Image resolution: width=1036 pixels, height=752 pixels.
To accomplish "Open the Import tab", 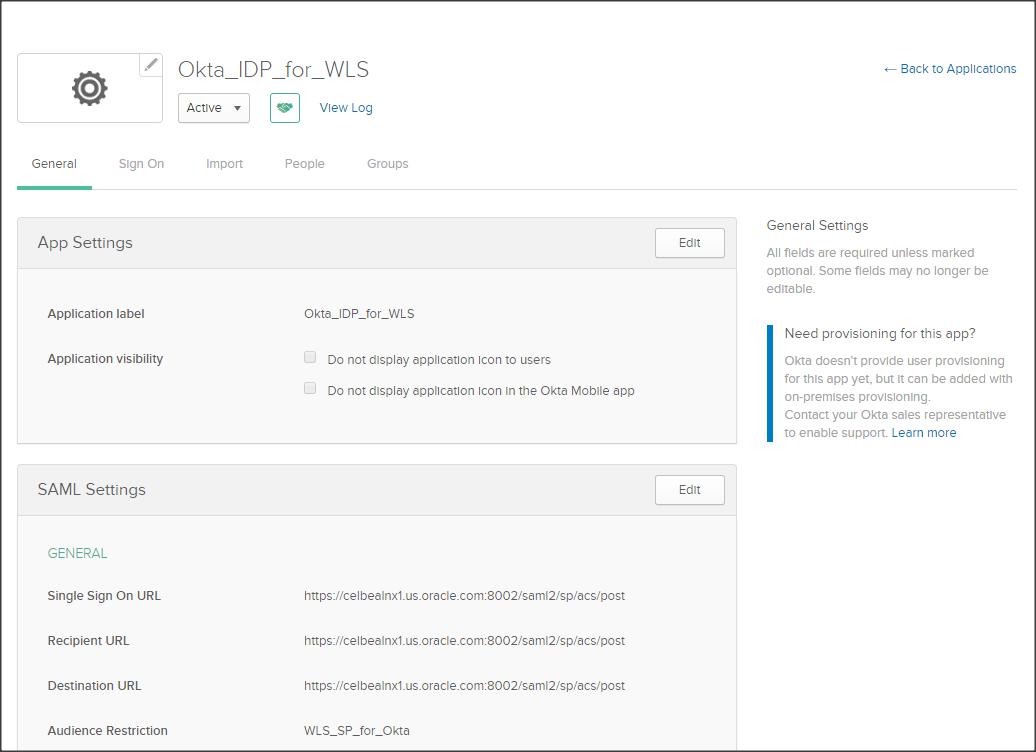I will point(224,164).
